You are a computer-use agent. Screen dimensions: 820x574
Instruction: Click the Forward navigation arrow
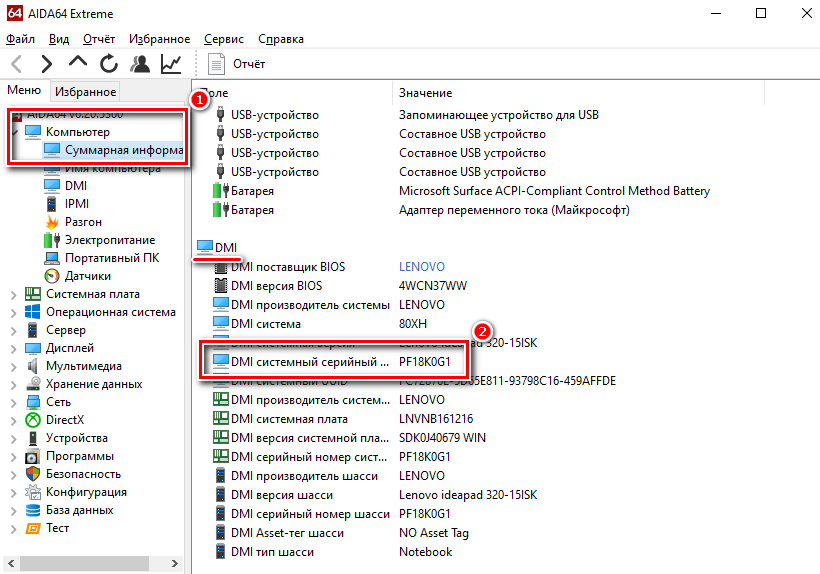[46, 64]
